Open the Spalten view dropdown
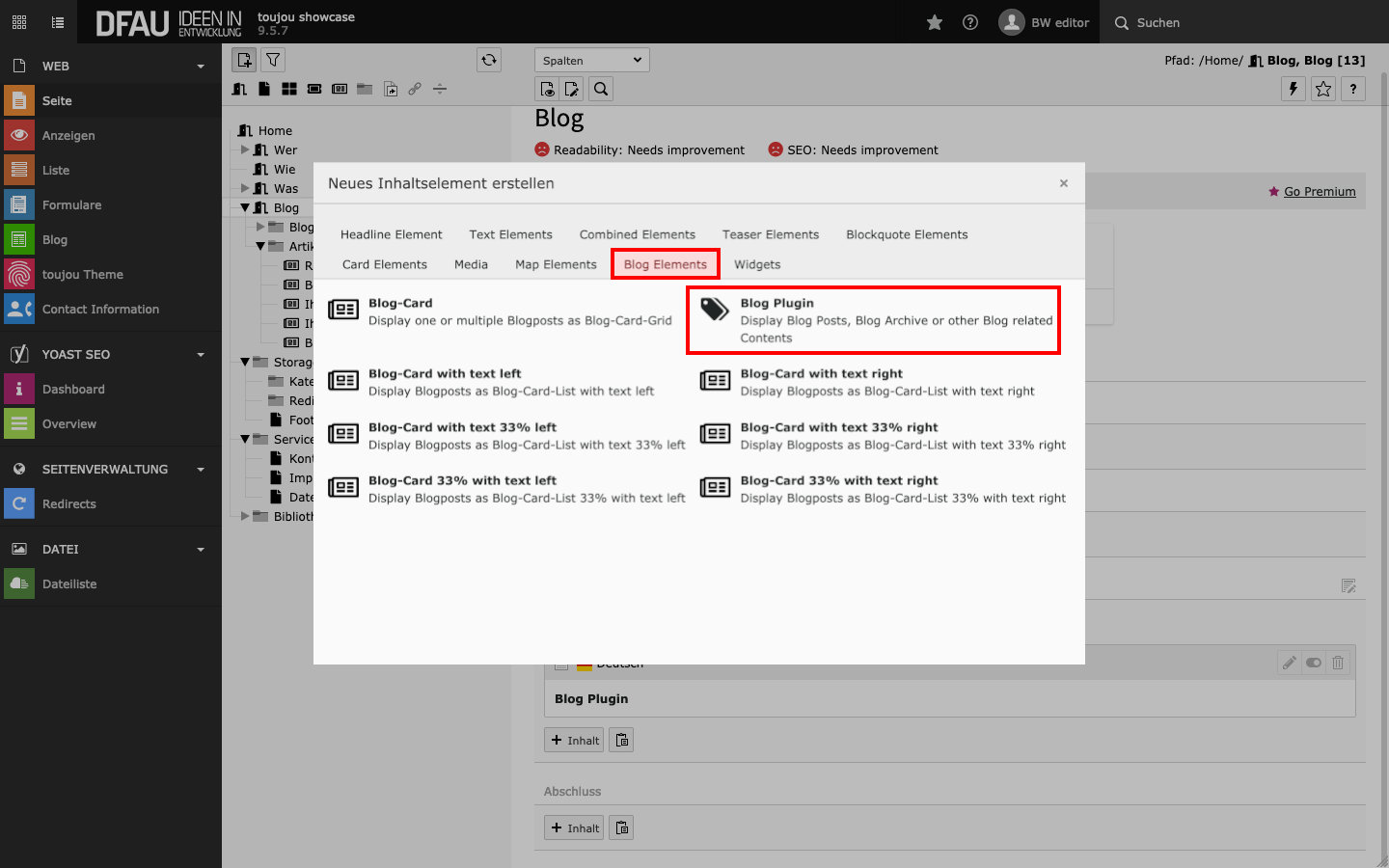Viewport: 1389px width, 868px height. click(591, 60)
